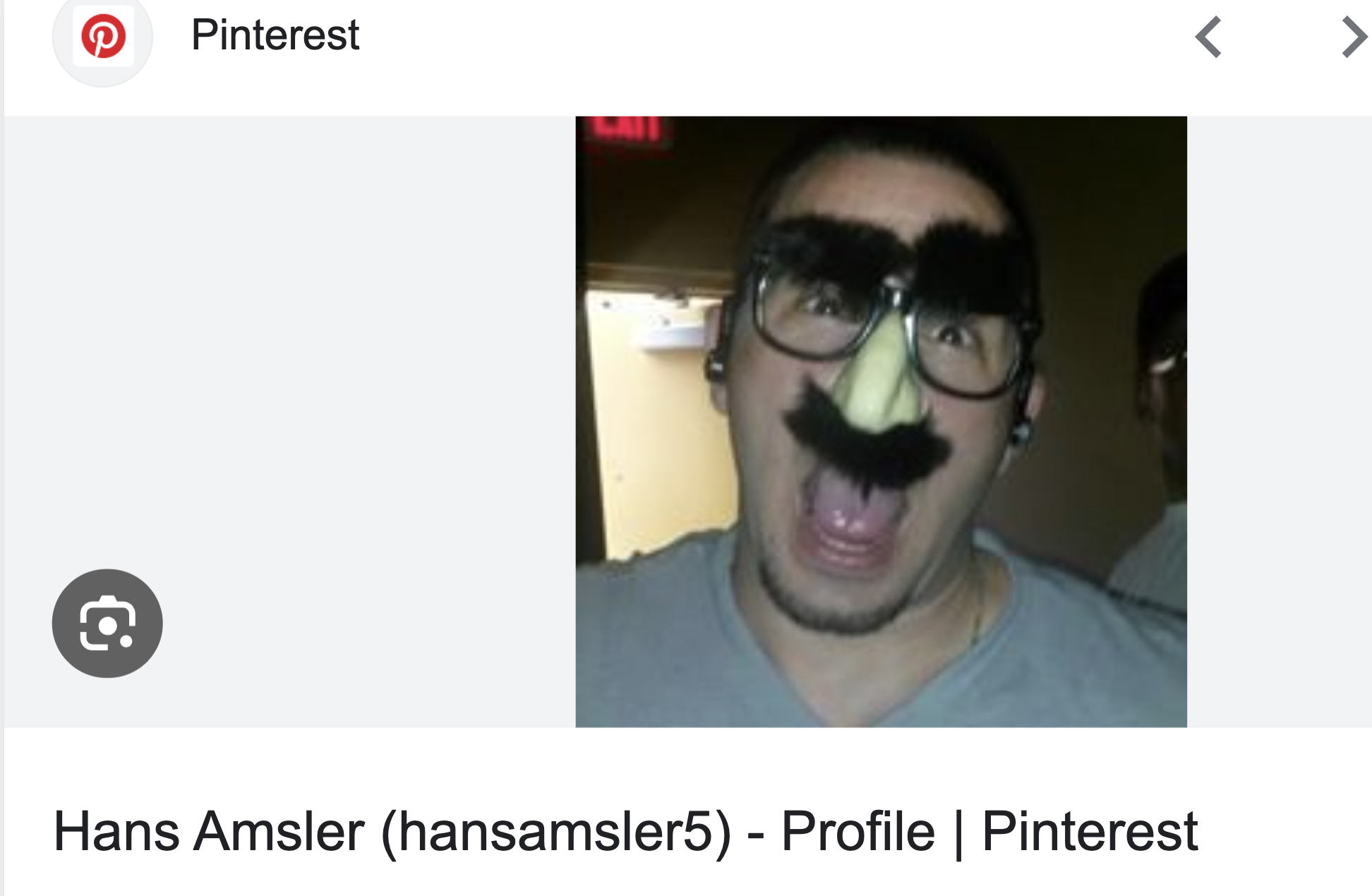This screenshot has height=896, width=1372.
Task: Click the '<' navigation arrow
Action: pos(1208,37)
